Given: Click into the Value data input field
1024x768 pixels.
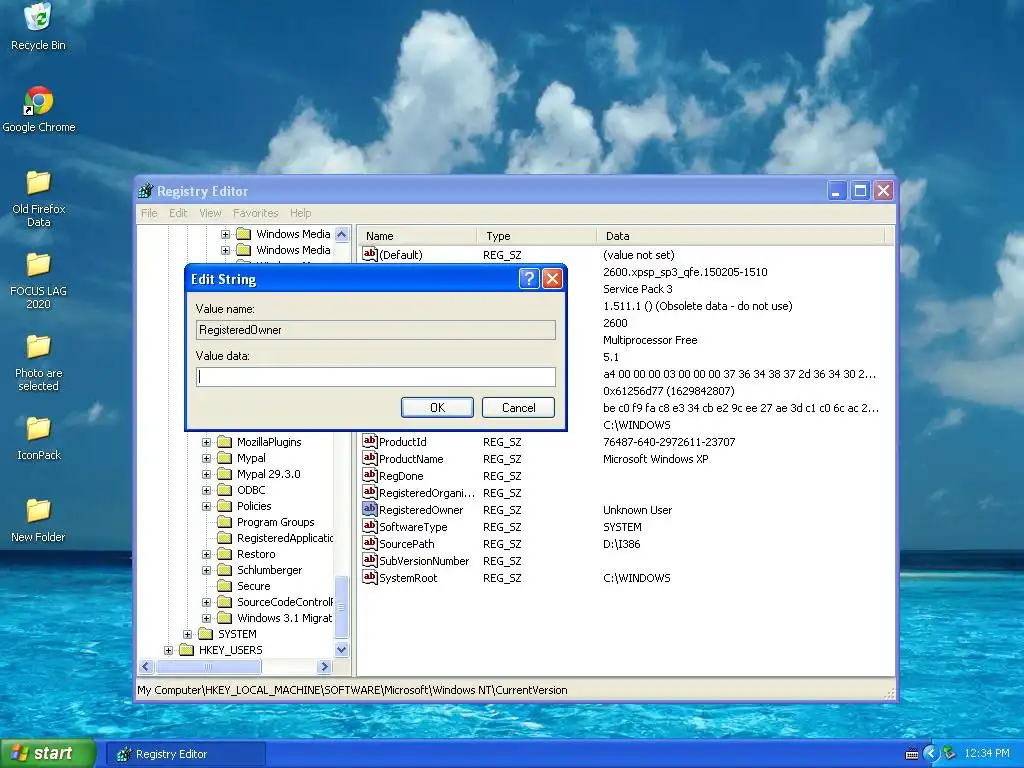Looking at the screenshot, I should pyautogui.click(x=376, y=377).
